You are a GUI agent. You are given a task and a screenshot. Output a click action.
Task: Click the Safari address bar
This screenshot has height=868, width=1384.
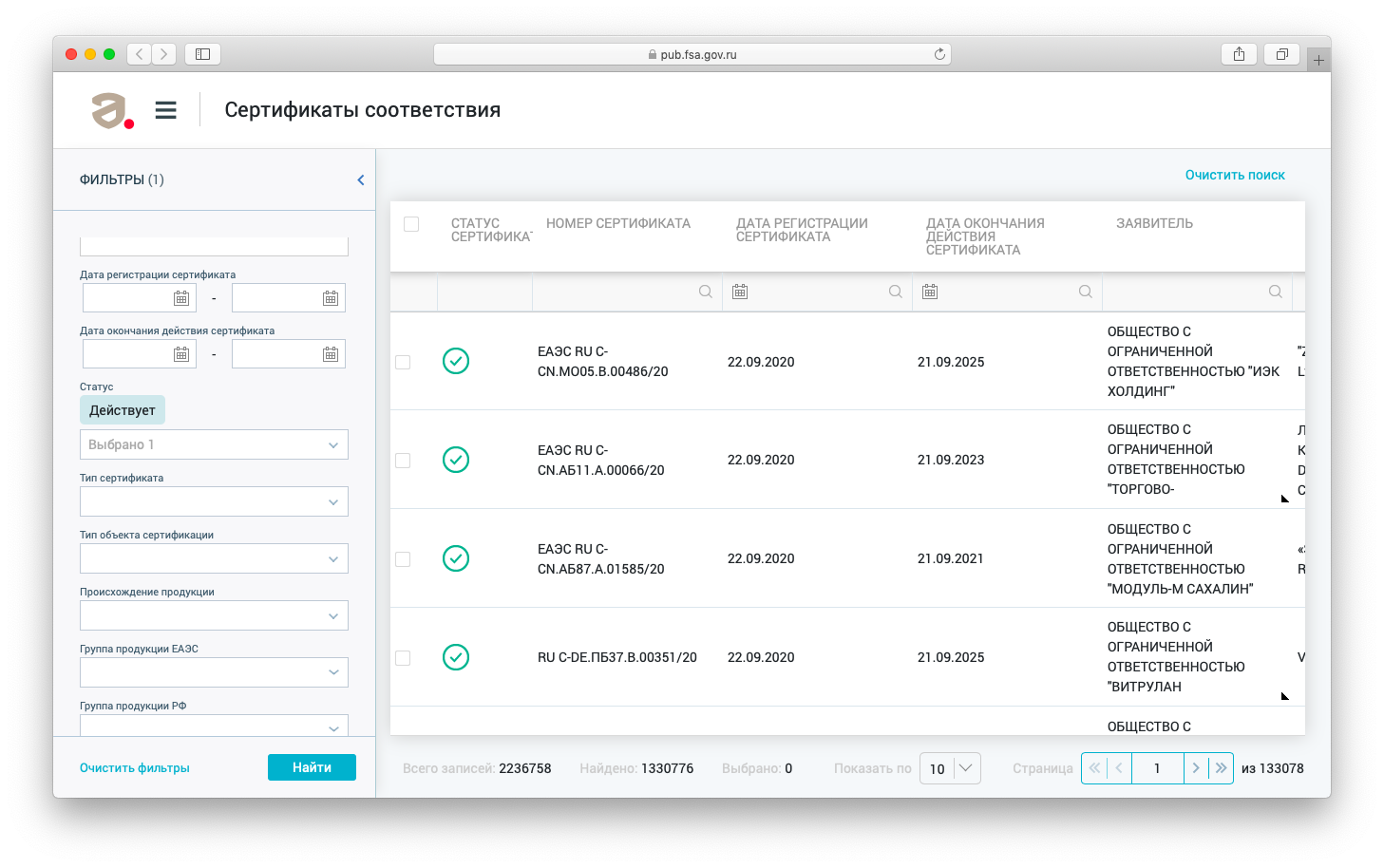pos(692,54)
